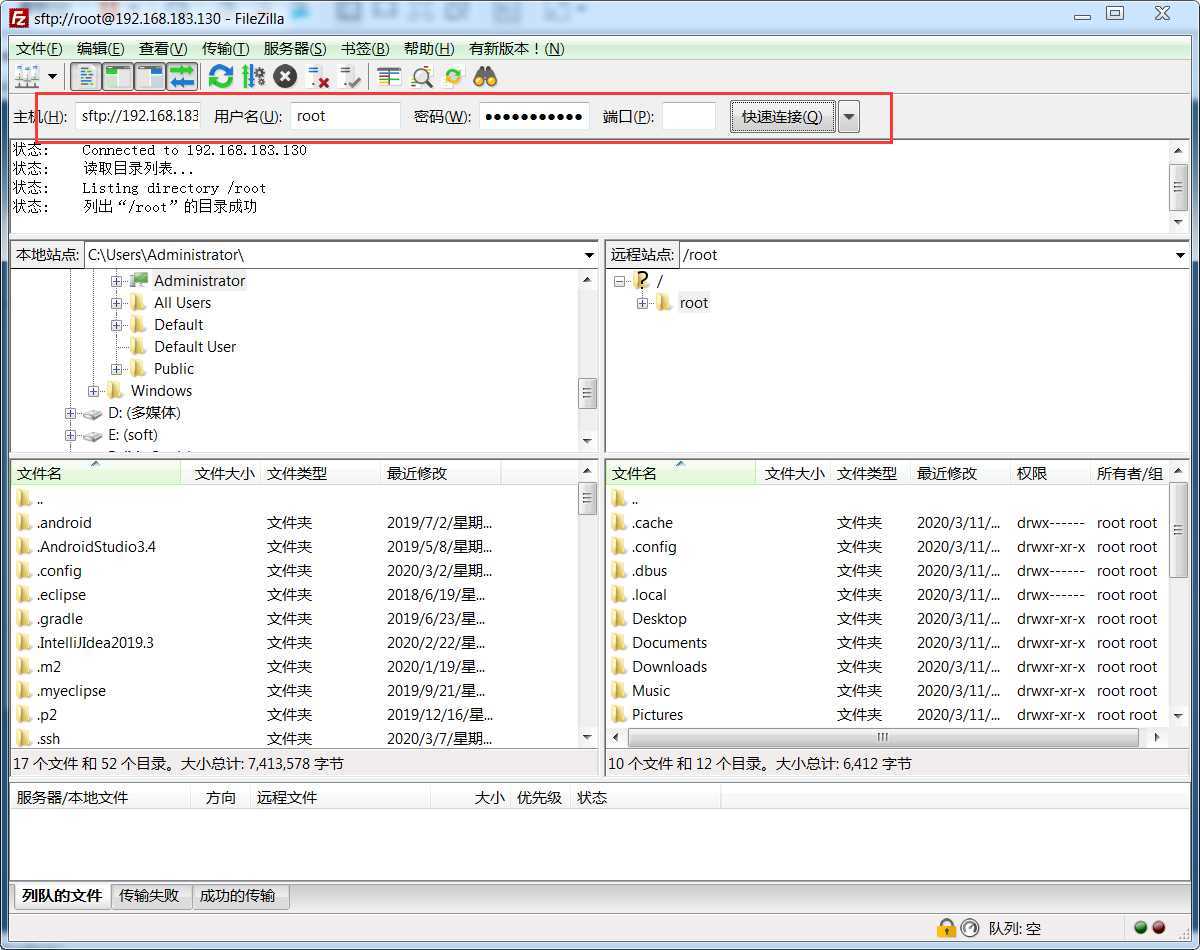Expand the Administrator folder node
The image size is (1200, 950).
(x=117, y=281)
